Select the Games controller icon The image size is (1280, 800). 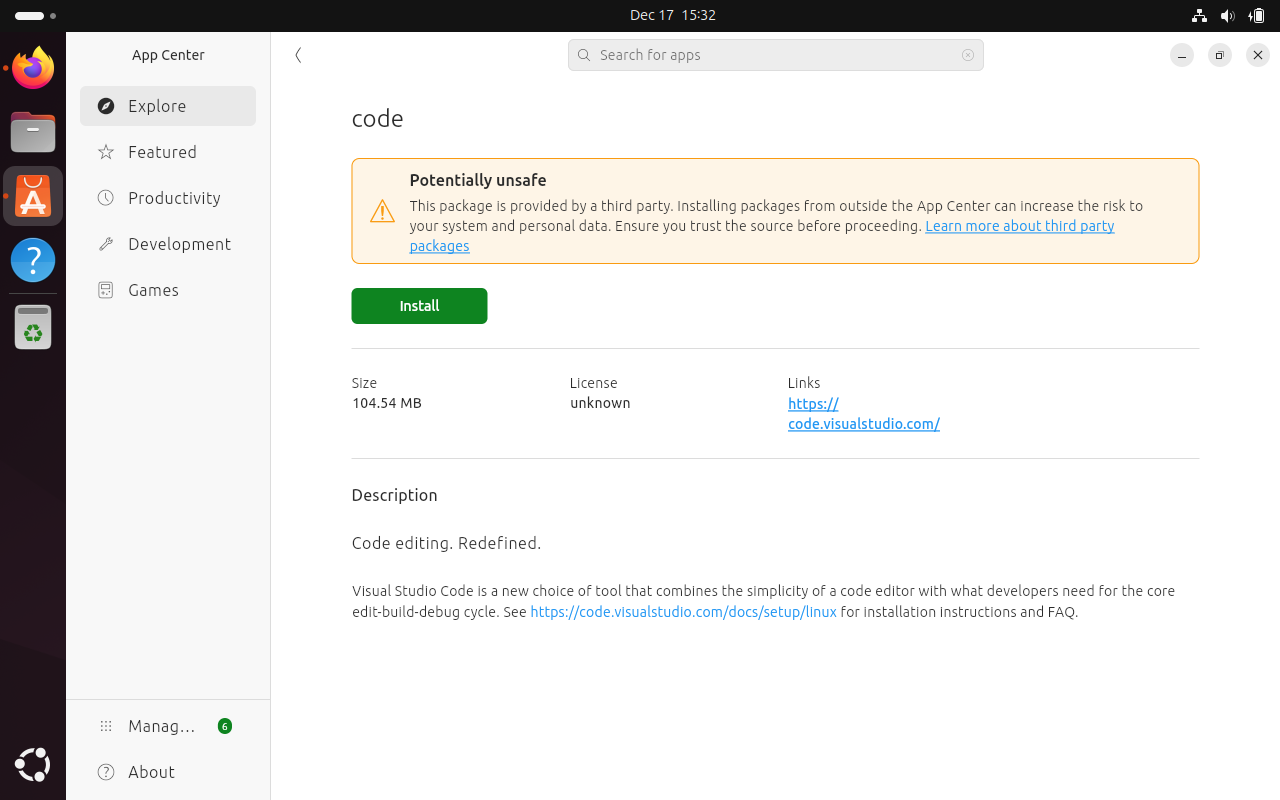105,289
